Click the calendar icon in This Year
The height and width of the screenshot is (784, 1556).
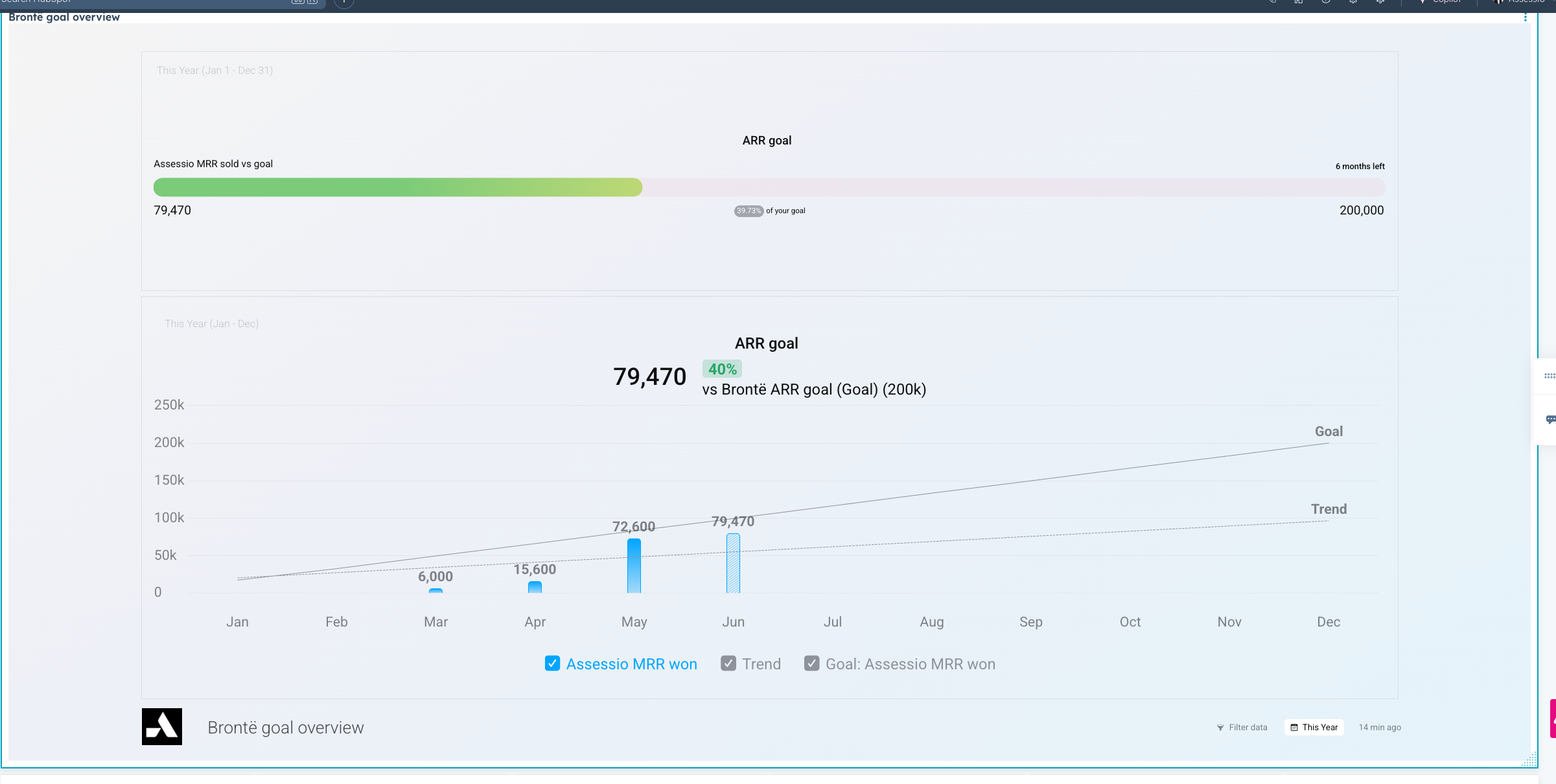[x=1294, y=728]
